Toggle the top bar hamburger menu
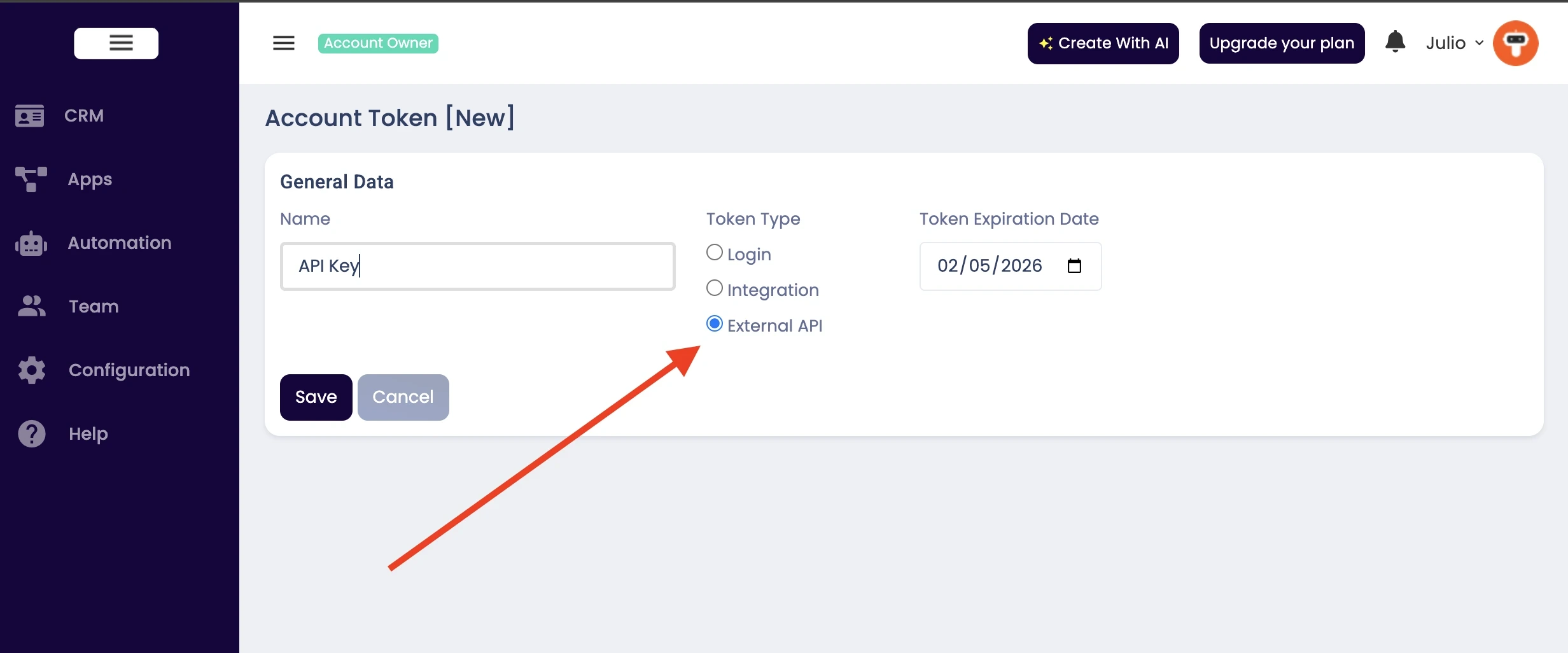1568x653 pixels. (284, 43)
